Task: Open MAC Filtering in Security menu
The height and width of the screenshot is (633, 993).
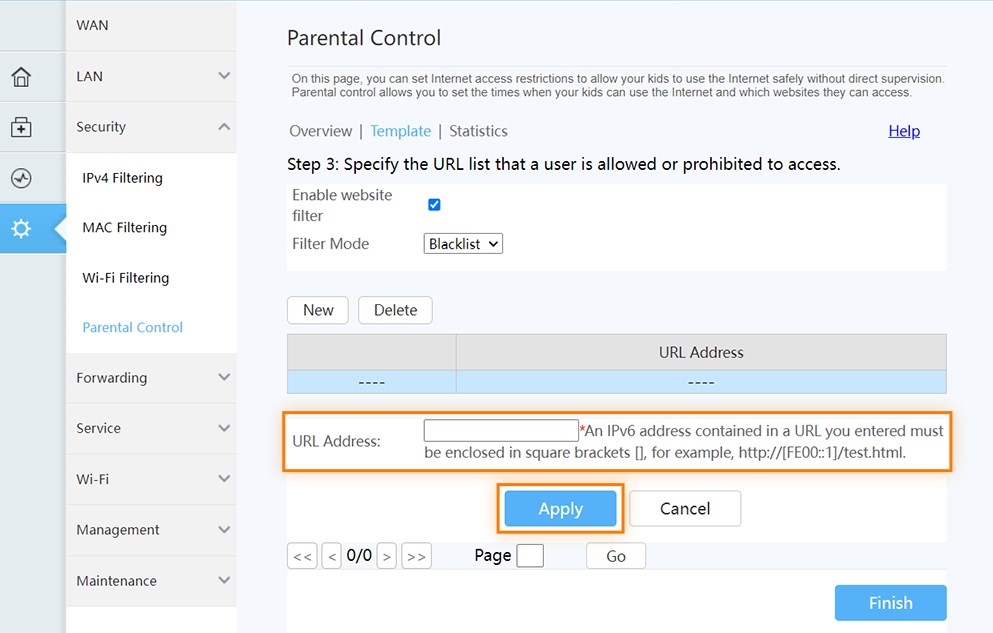Action: 125,227
